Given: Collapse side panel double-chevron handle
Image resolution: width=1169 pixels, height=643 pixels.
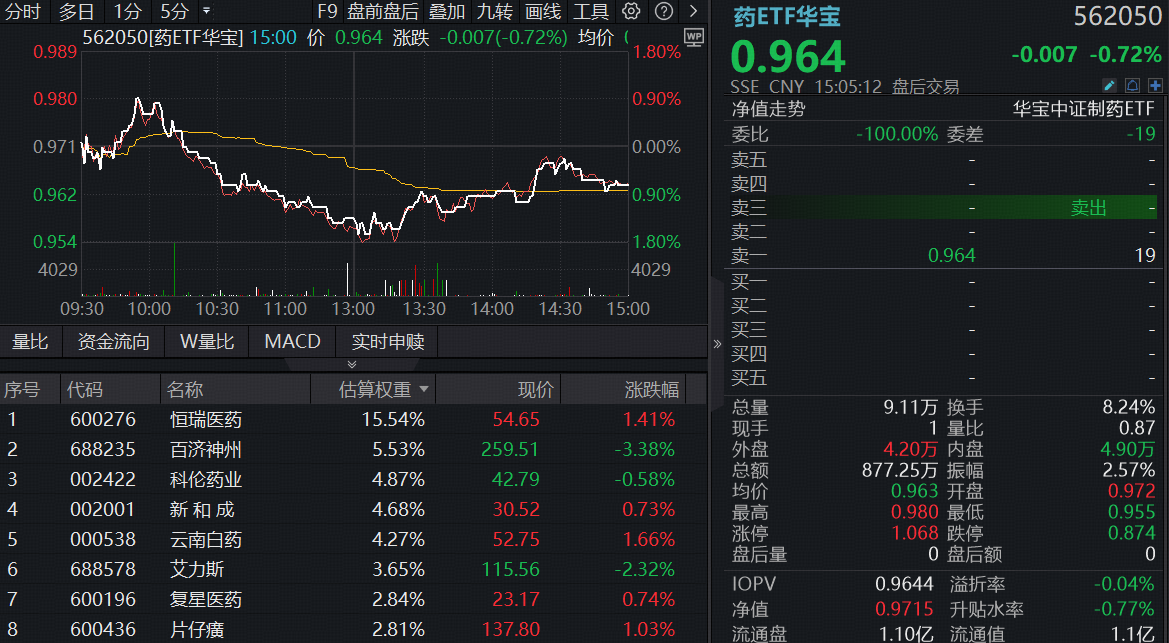Looking at the screenshot, I should click(x=717, y=344).
